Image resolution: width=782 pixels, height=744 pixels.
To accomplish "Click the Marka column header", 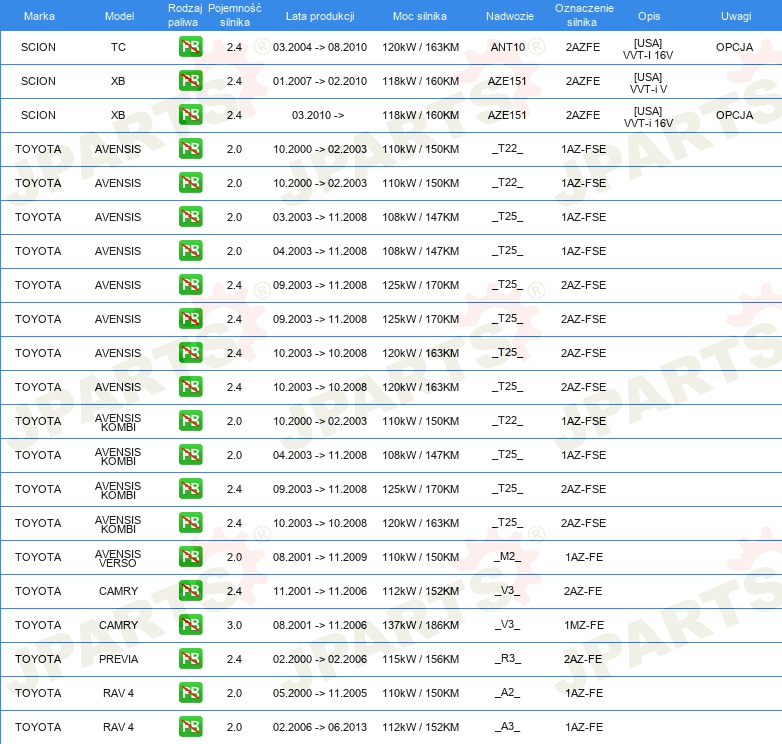I will click(39, 16).
